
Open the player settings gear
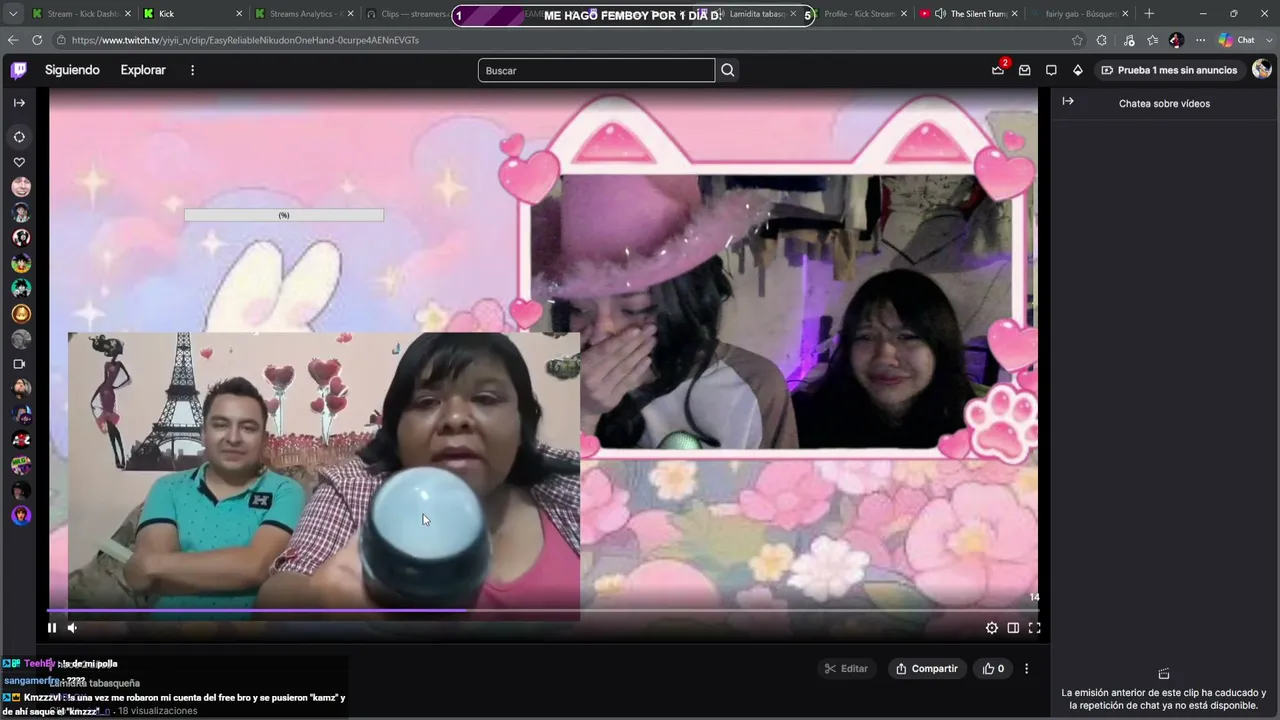(992, 628)
